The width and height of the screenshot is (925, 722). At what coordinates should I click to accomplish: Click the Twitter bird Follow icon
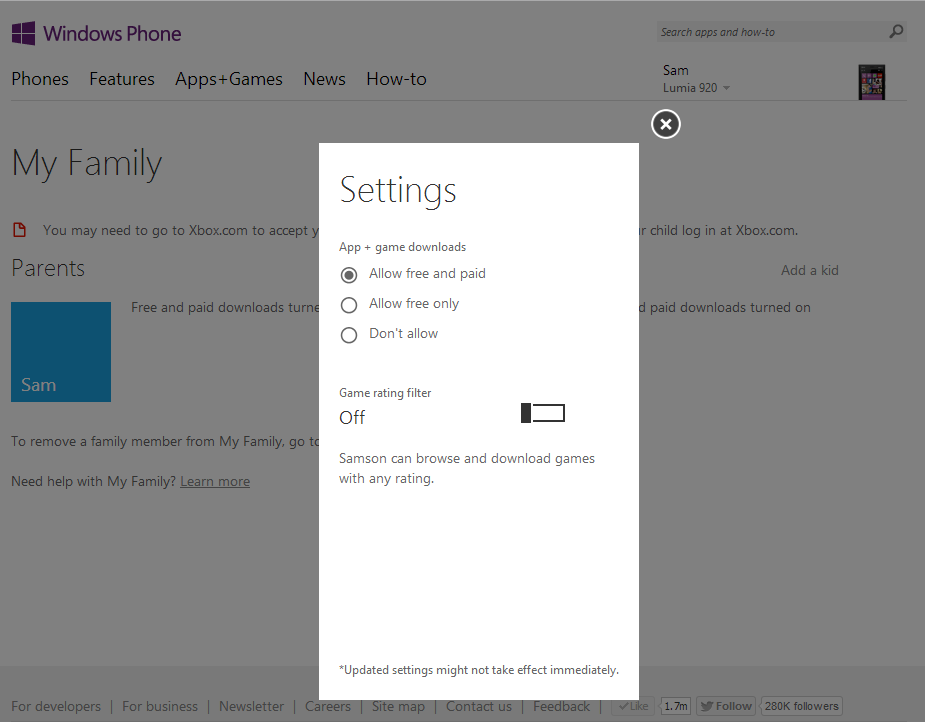click(711, 706)
